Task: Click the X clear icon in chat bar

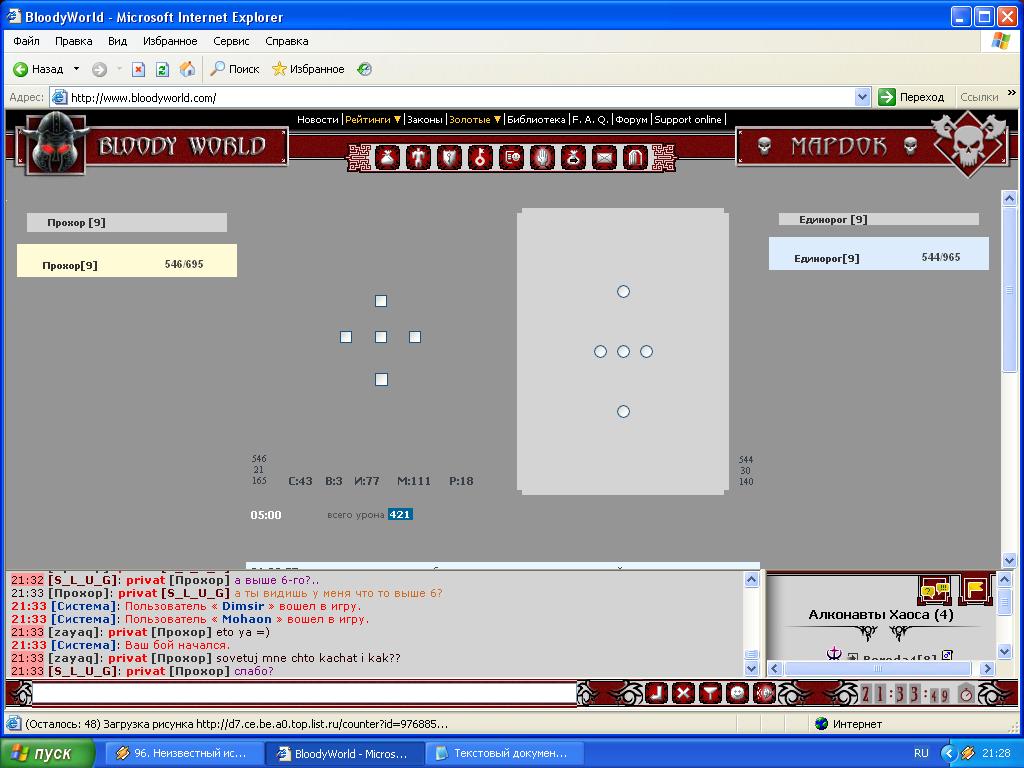Action: (683, 693)
